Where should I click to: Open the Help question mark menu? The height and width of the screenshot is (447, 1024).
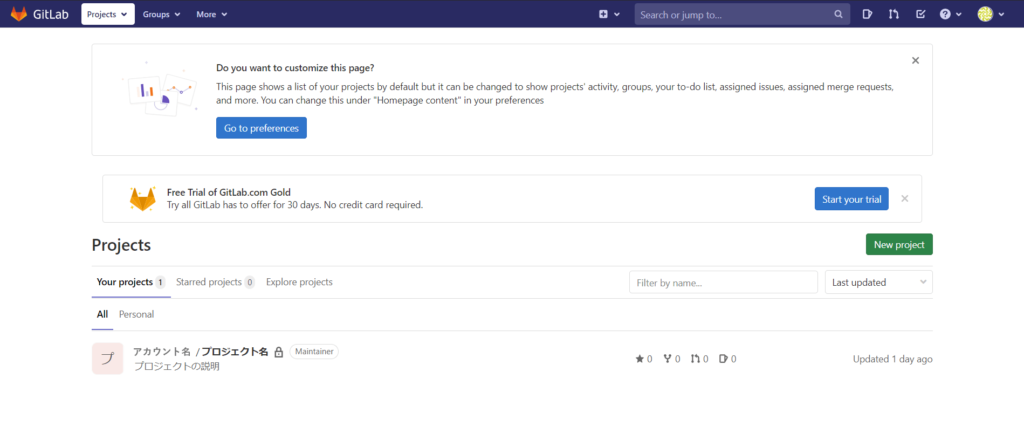[x=950, y=14]
